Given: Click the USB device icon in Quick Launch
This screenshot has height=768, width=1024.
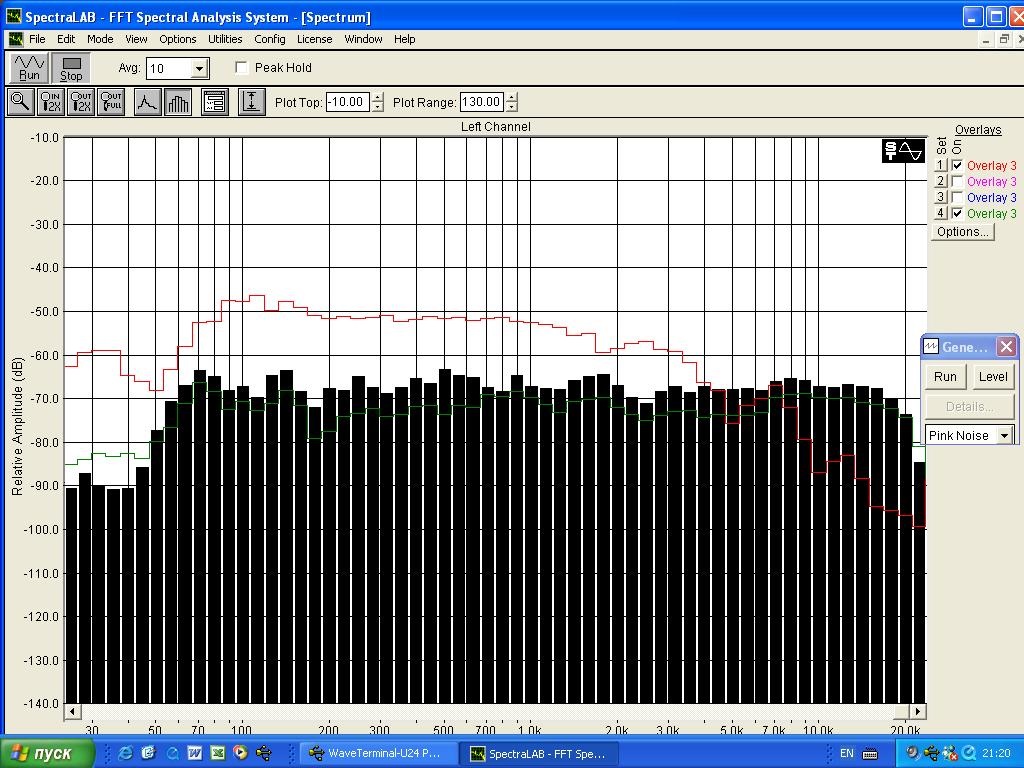Looking at the screenshot, I should tap(264, 753).
